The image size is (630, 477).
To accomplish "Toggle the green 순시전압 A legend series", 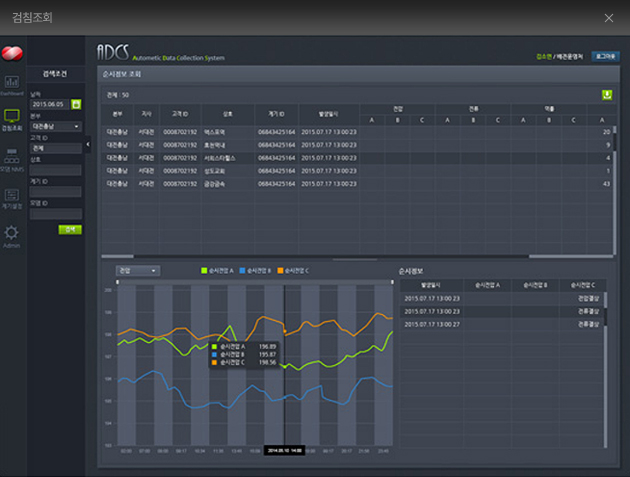I will coord(217,270).
